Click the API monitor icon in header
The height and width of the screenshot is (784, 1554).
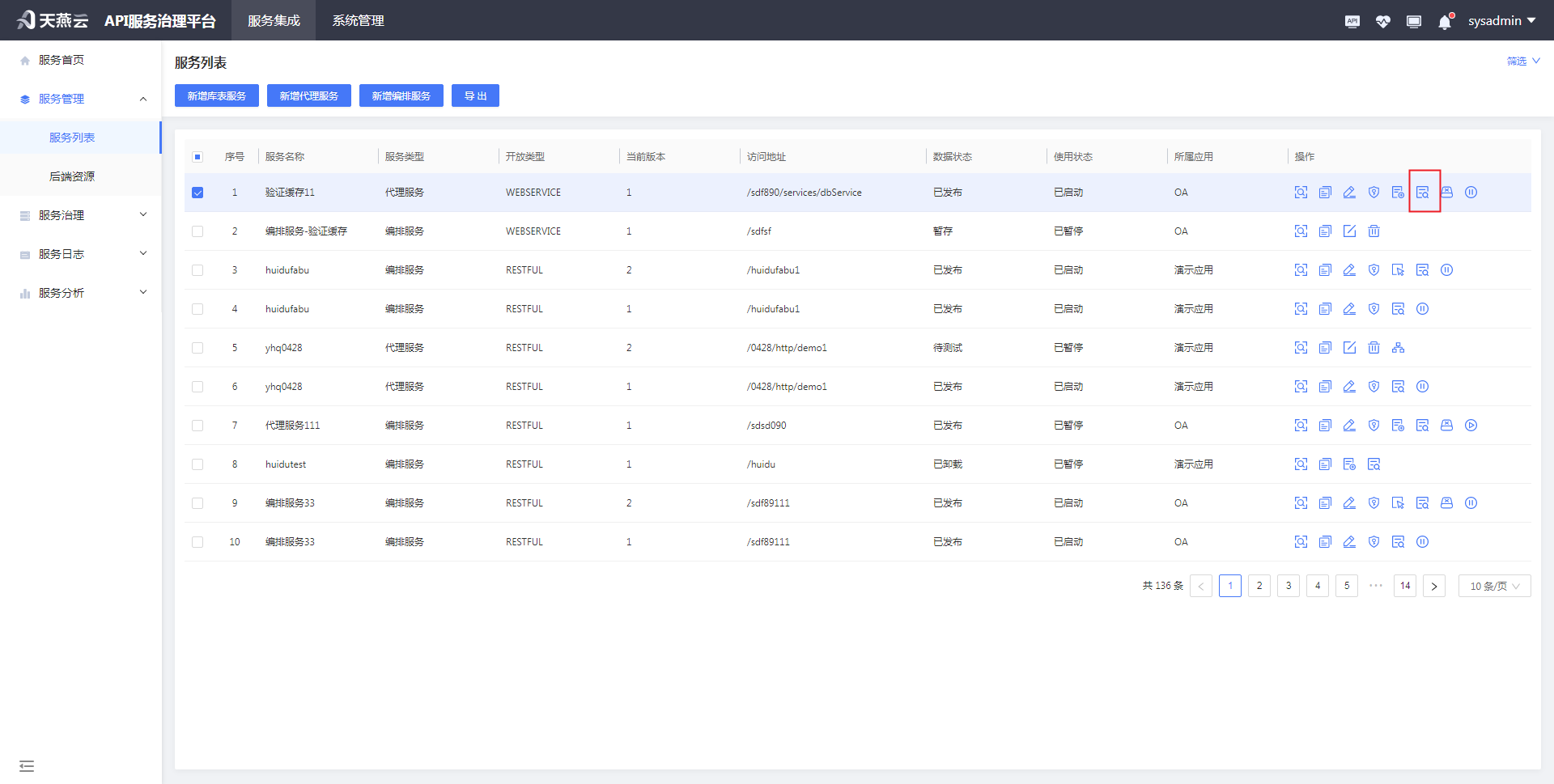1352,22
